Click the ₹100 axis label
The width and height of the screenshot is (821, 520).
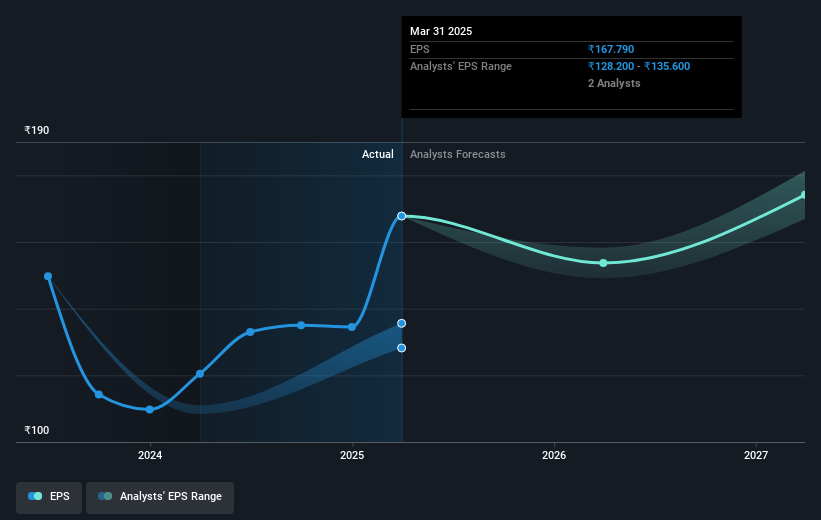(37, 430)
